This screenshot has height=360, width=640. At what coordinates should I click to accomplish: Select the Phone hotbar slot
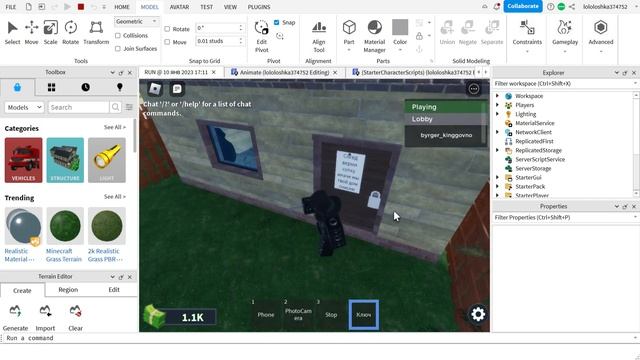(266, 314)
